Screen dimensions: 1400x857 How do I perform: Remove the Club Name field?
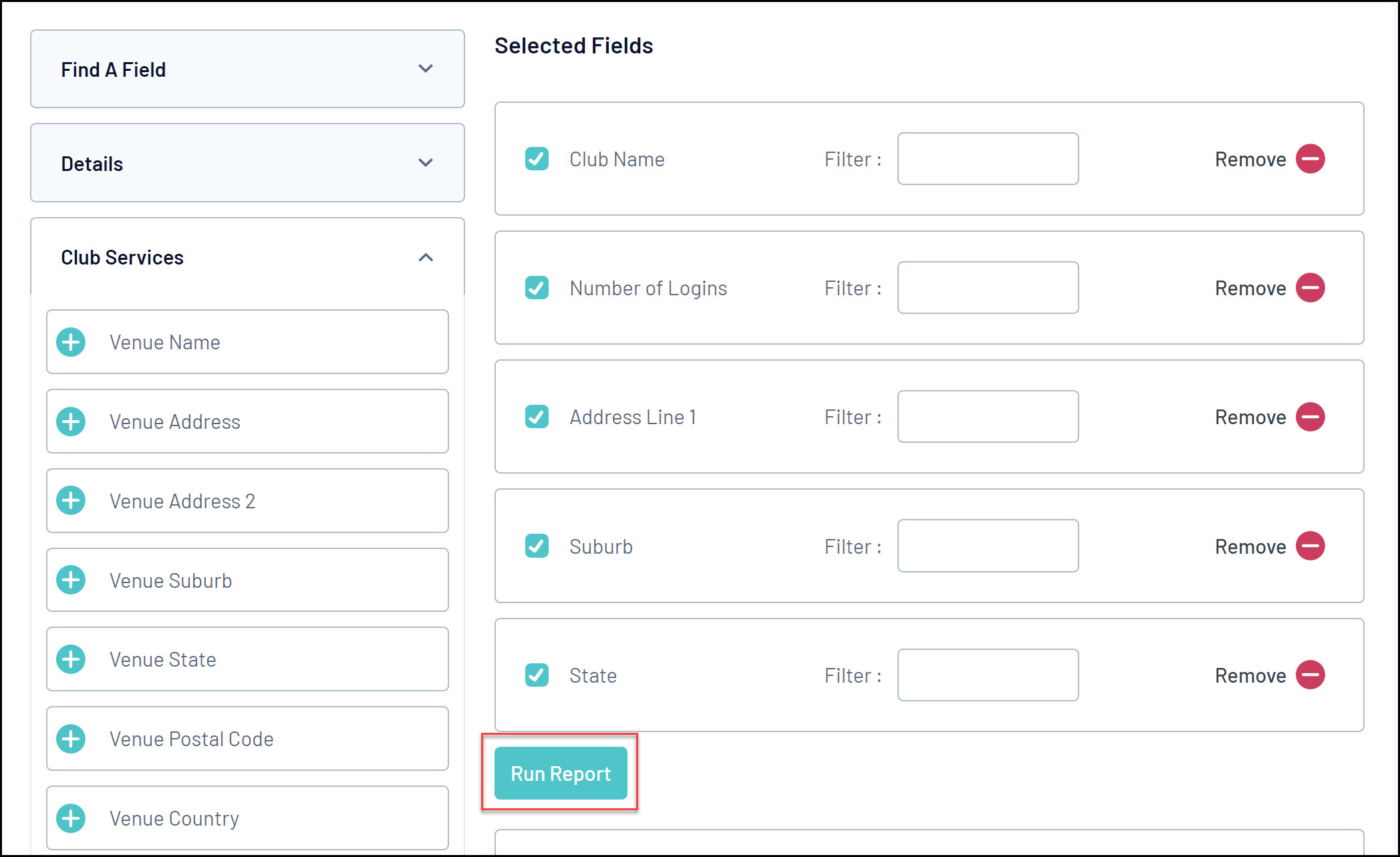pyautogui.click(x=1310, y=159)
